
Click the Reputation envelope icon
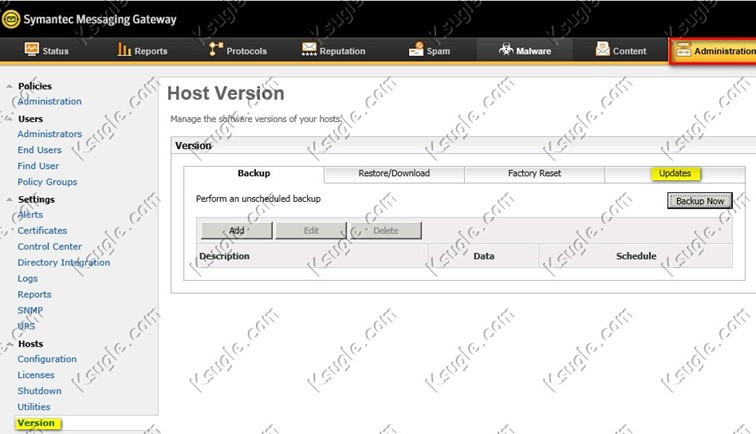(309, 49)
